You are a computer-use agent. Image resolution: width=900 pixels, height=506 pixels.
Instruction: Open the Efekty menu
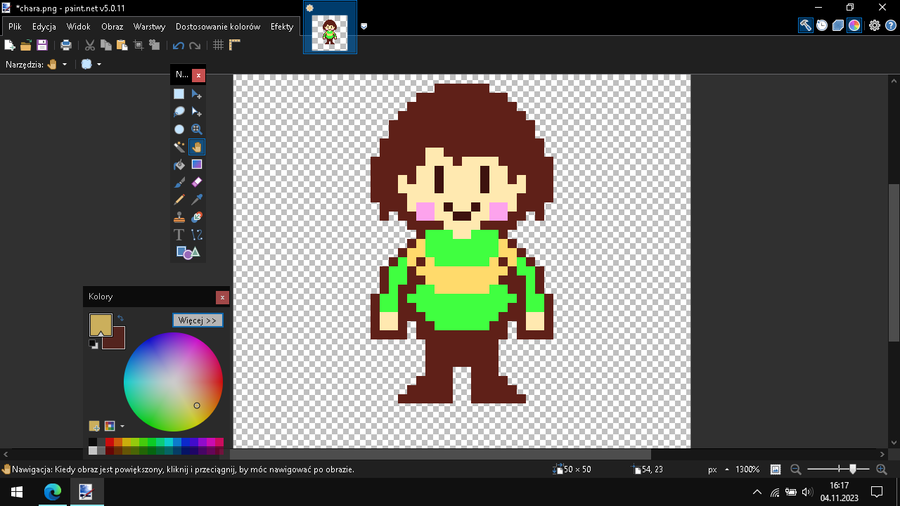click(x=282, y=26)
